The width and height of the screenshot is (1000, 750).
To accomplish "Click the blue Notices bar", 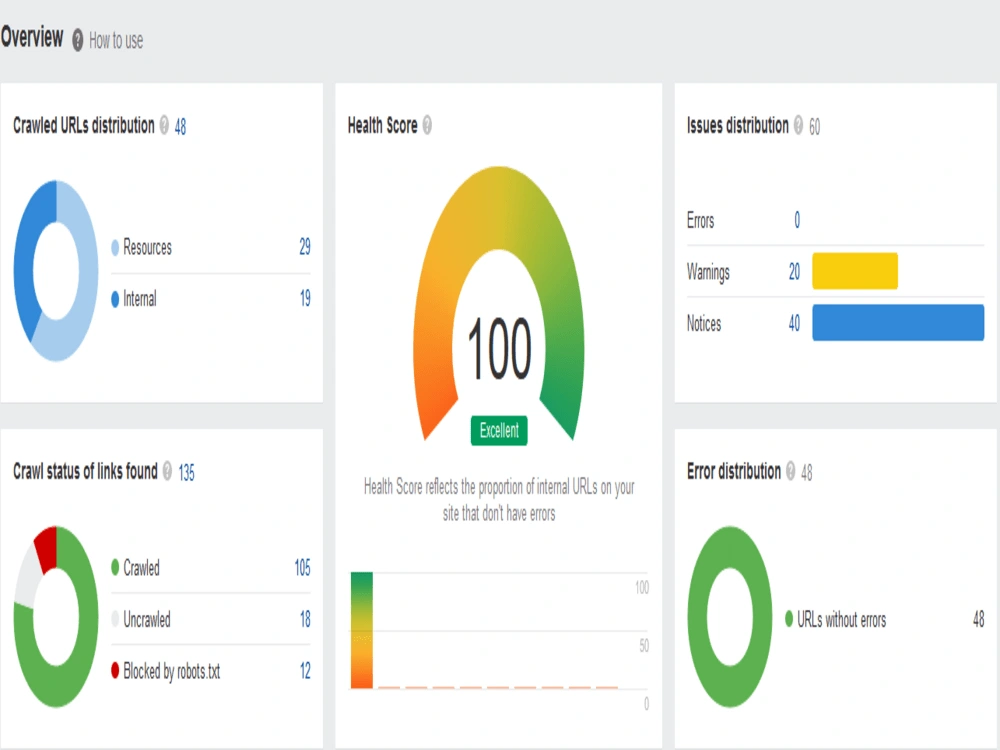I will 898,322.
